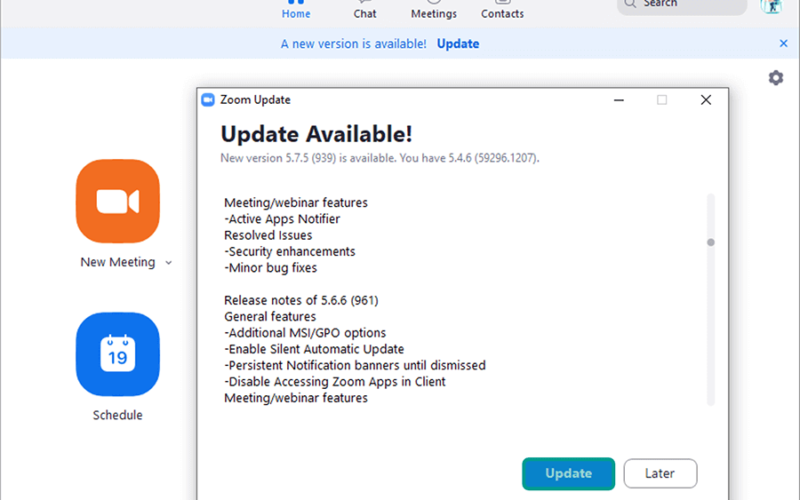The image size is (800, 500).
Task: Click the '-Persistent Notification banners until dismissed' line
Action: (355, 366)
